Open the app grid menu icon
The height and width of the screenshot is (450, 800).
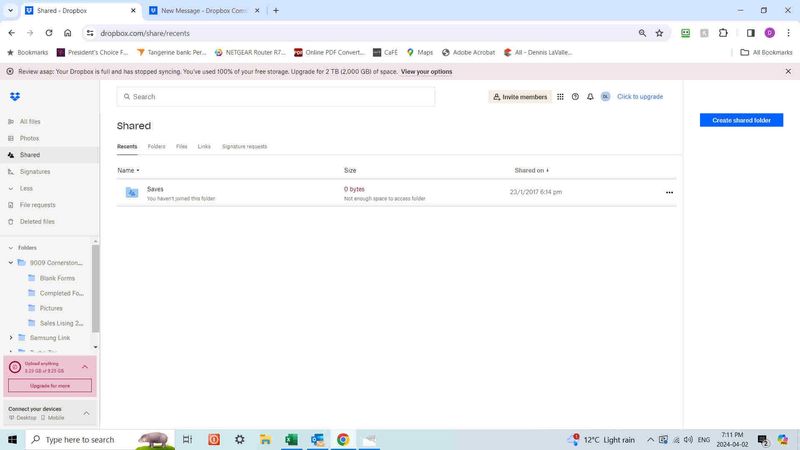click(560, 97)
